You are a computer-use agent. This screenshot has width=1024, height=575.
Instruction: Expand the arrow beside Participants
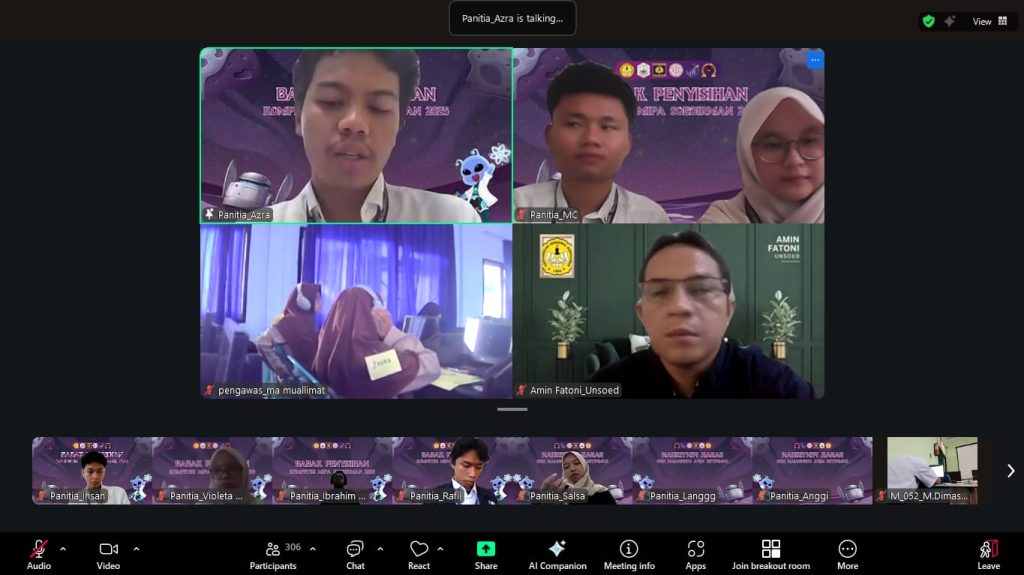[x=312, y=548]
